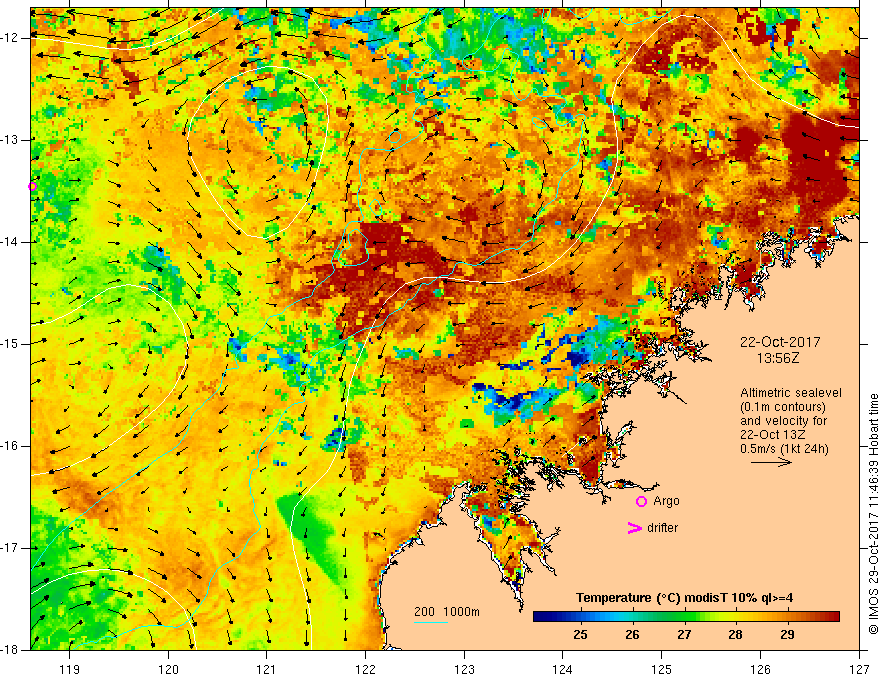
Task: Click the cyan depth contour legend line
Action: (x=431, y=622)
